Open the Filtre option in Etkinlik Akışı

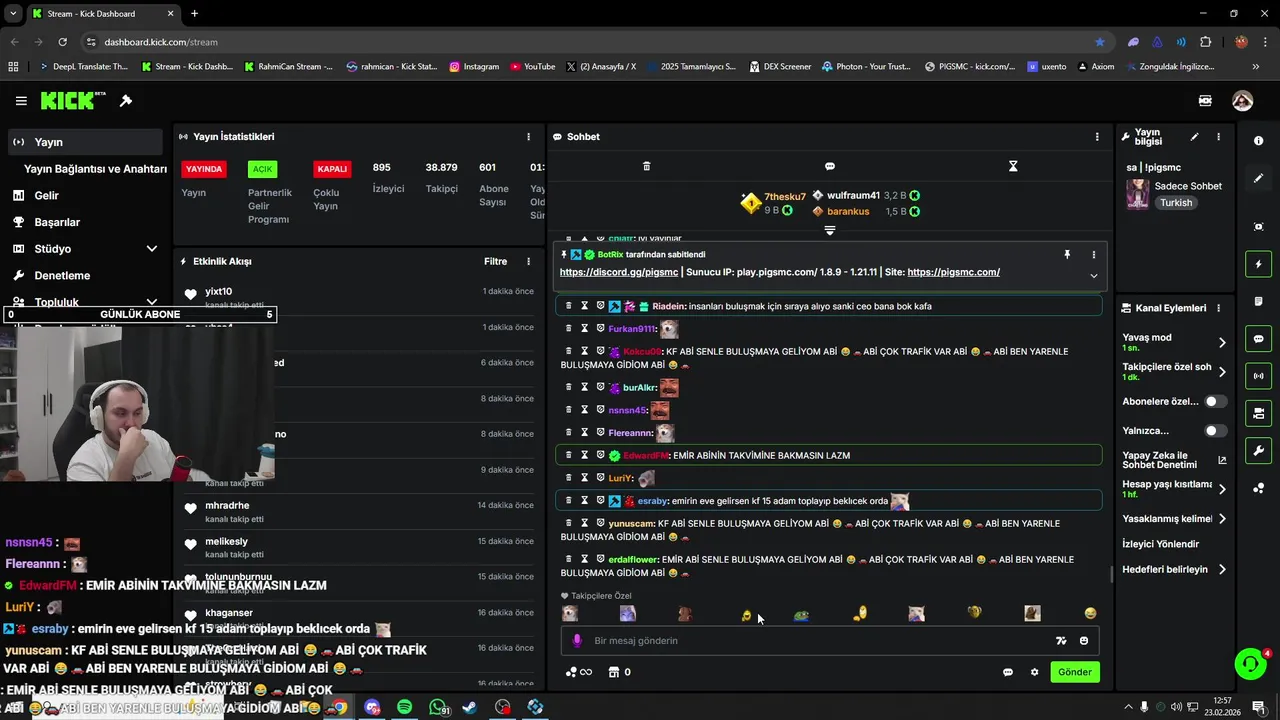point(496,262)
